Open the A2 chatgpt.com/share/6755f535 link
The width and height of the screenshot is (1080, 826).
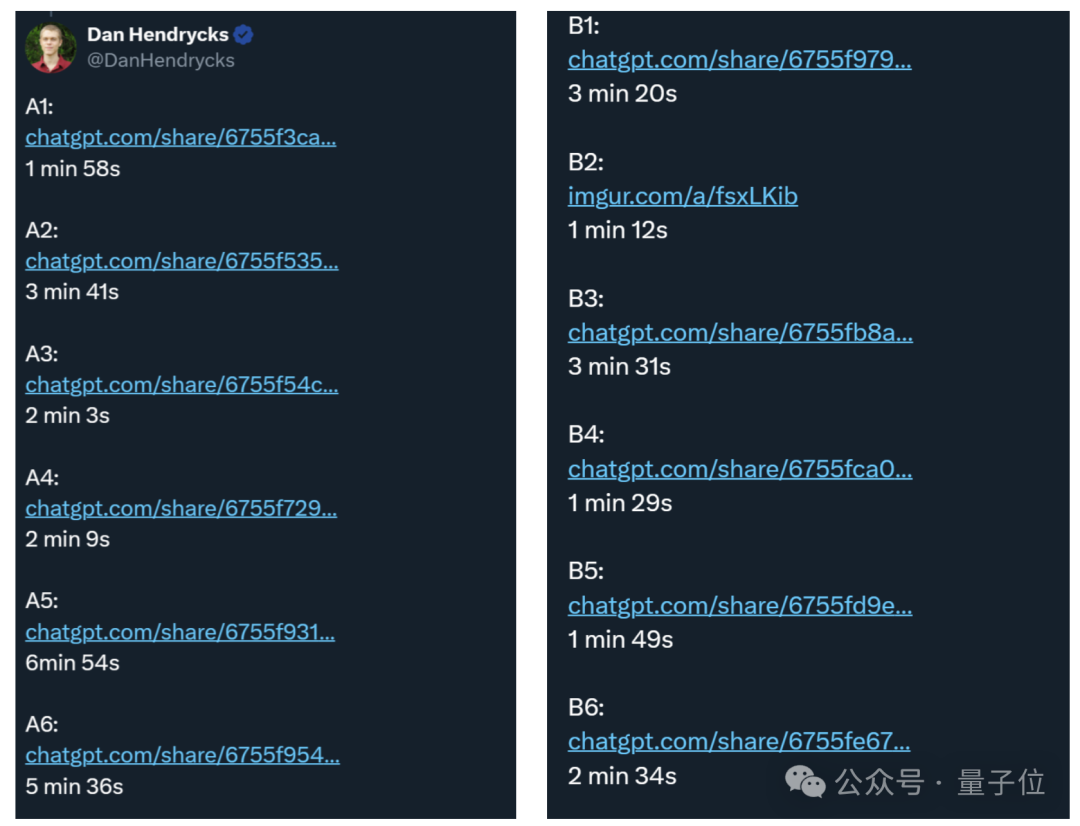180,261
